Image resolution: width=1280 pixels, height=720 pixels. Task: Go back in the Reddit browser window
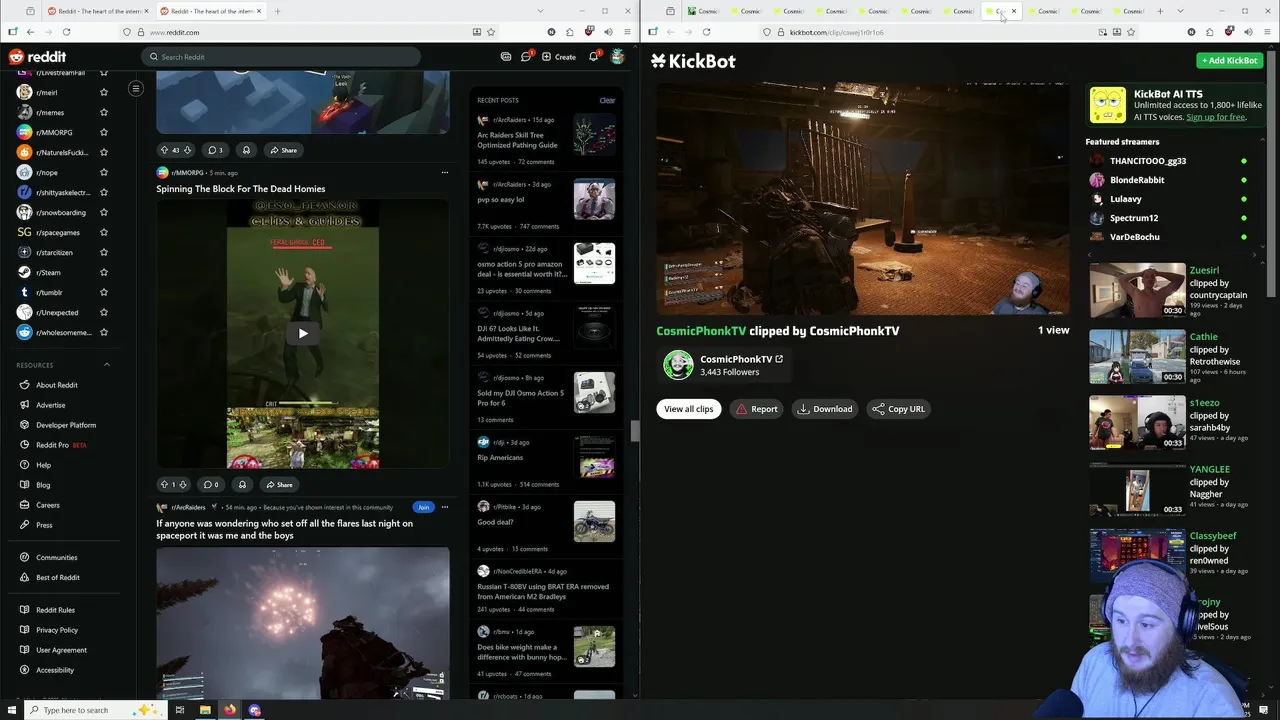[x=30, y=32]
